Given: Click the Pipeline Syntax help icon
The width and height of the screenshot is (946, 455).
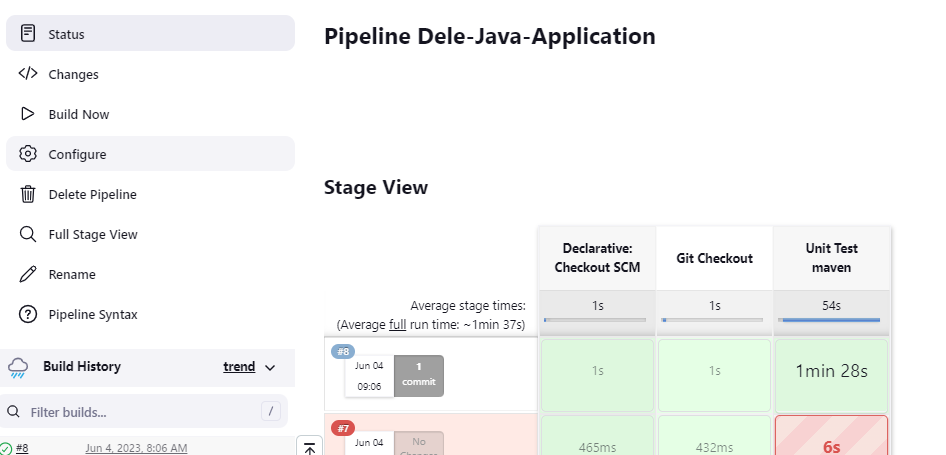Looking at the screenshot, I should click(x=28, y=314).
